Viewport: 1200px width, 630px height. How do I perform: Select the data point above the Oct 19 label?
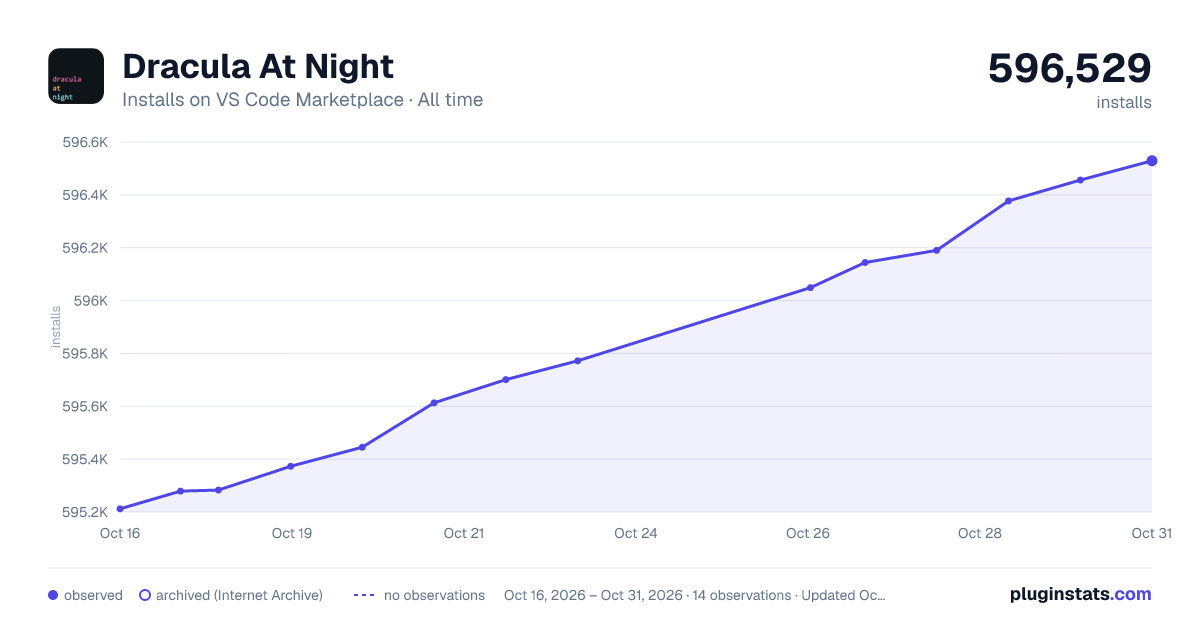coord(291,466)
